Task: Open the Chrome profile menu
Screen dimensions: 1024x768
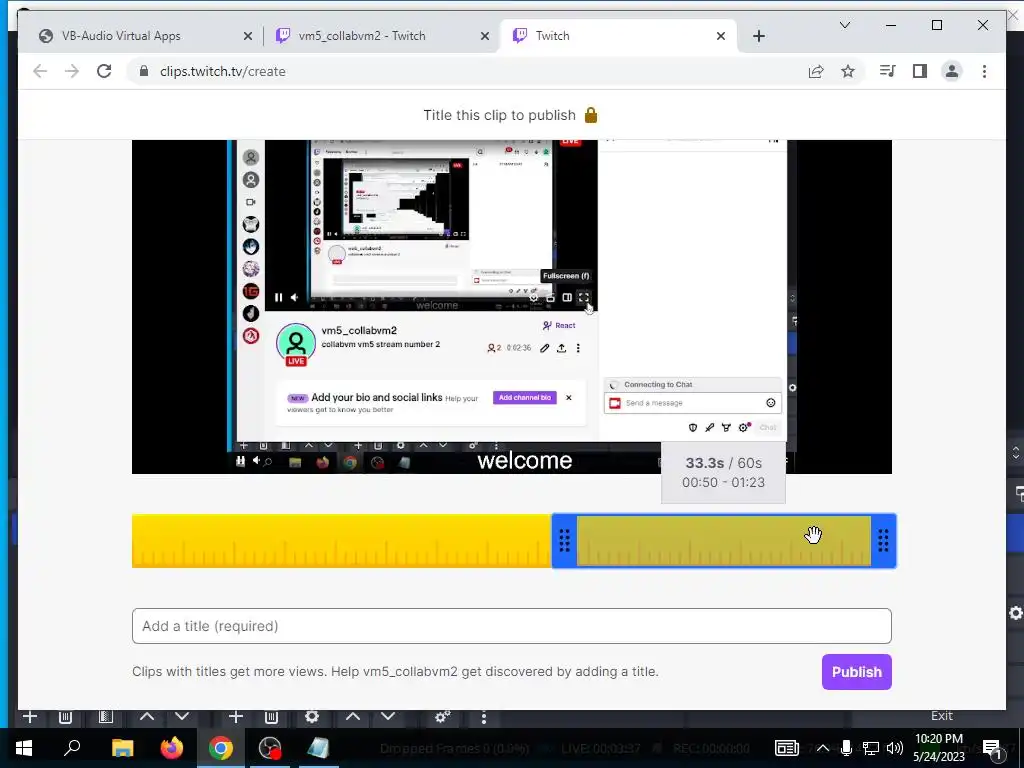Action: [952, 71]
